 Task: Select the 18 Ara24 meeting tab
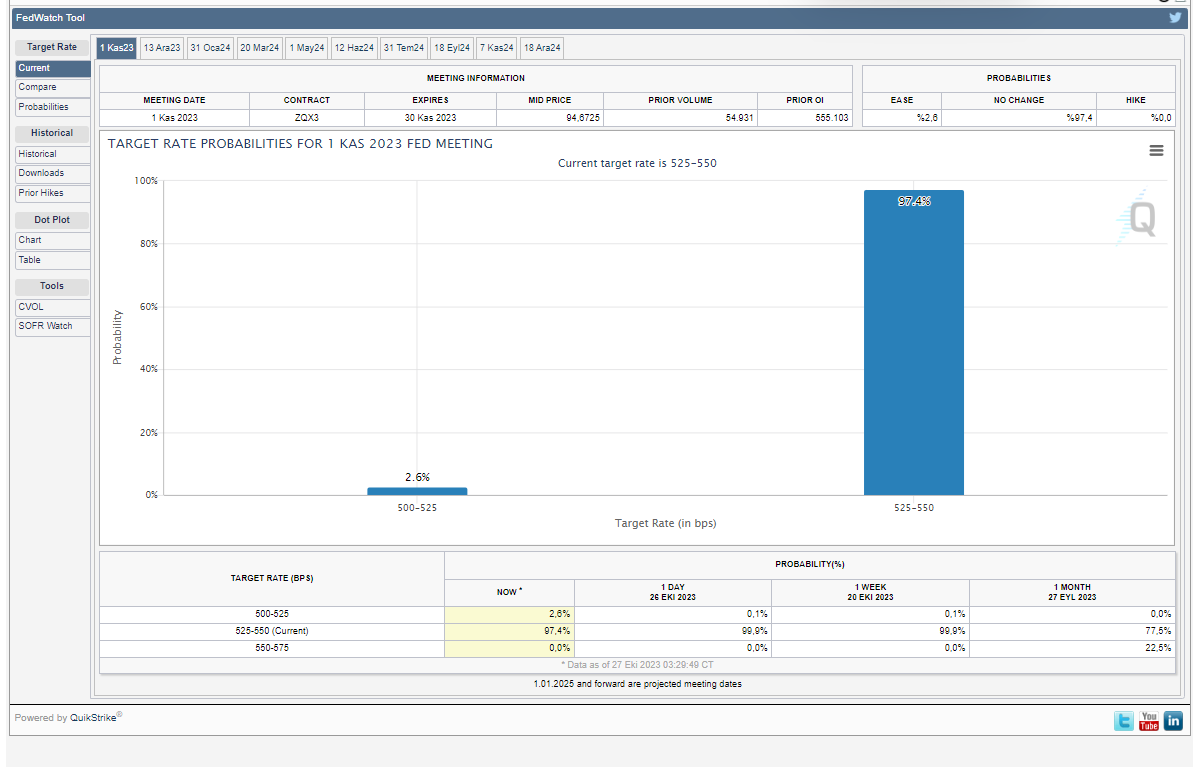click(x=542, y=48)
